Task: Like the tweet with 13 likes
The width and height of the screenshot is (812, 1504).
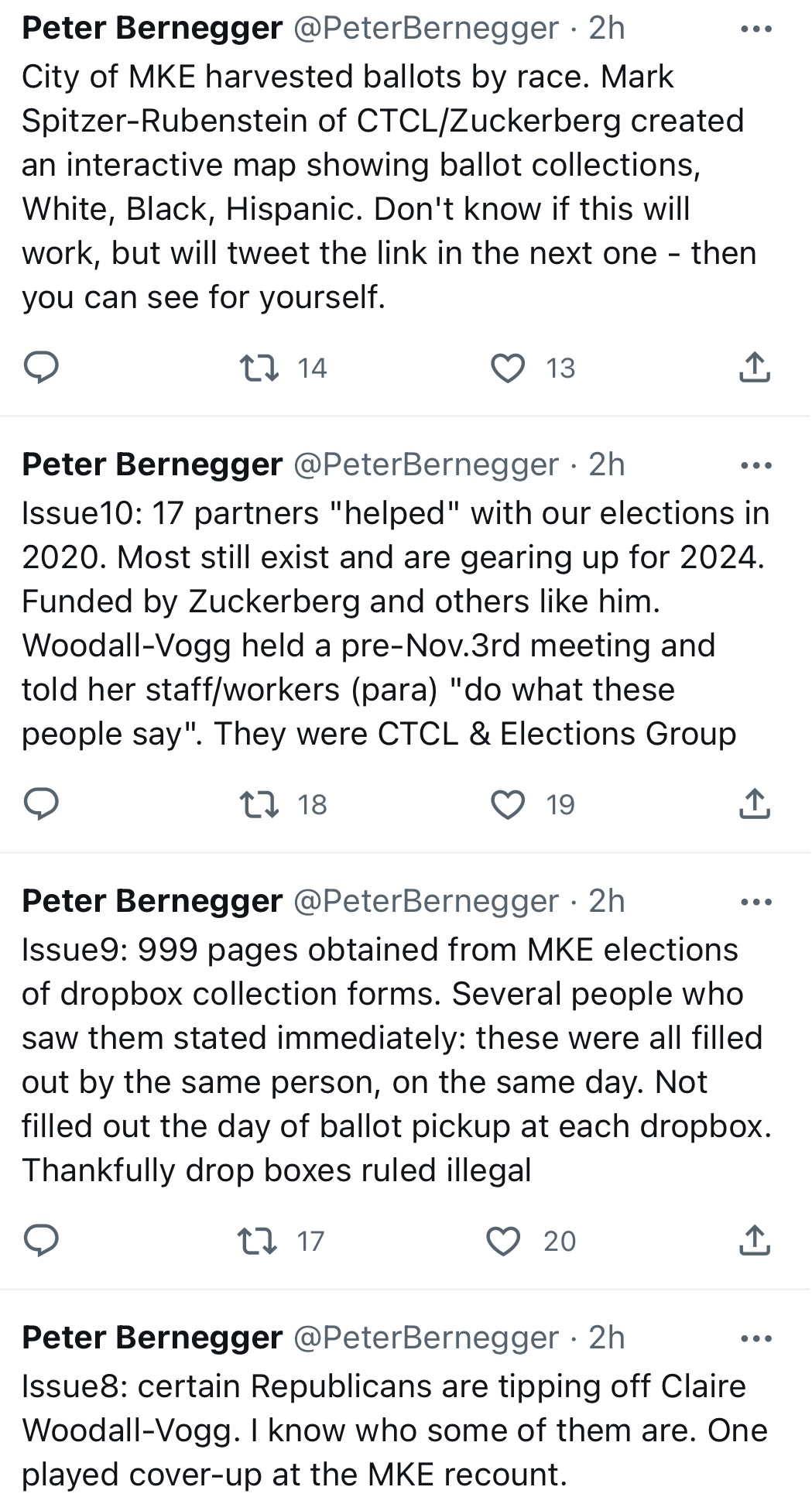Action: tap(508, 368)
